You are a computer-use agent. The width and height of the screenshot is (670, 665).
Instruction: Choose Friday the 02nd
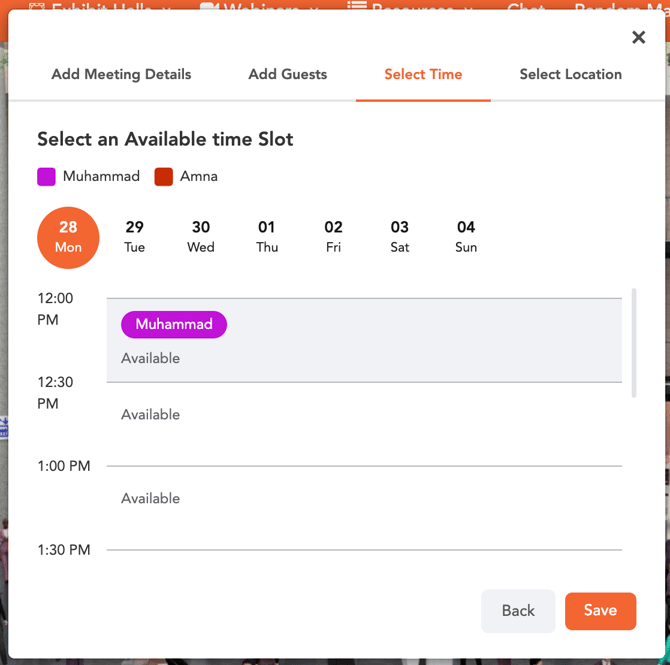[x=334, y=237]
